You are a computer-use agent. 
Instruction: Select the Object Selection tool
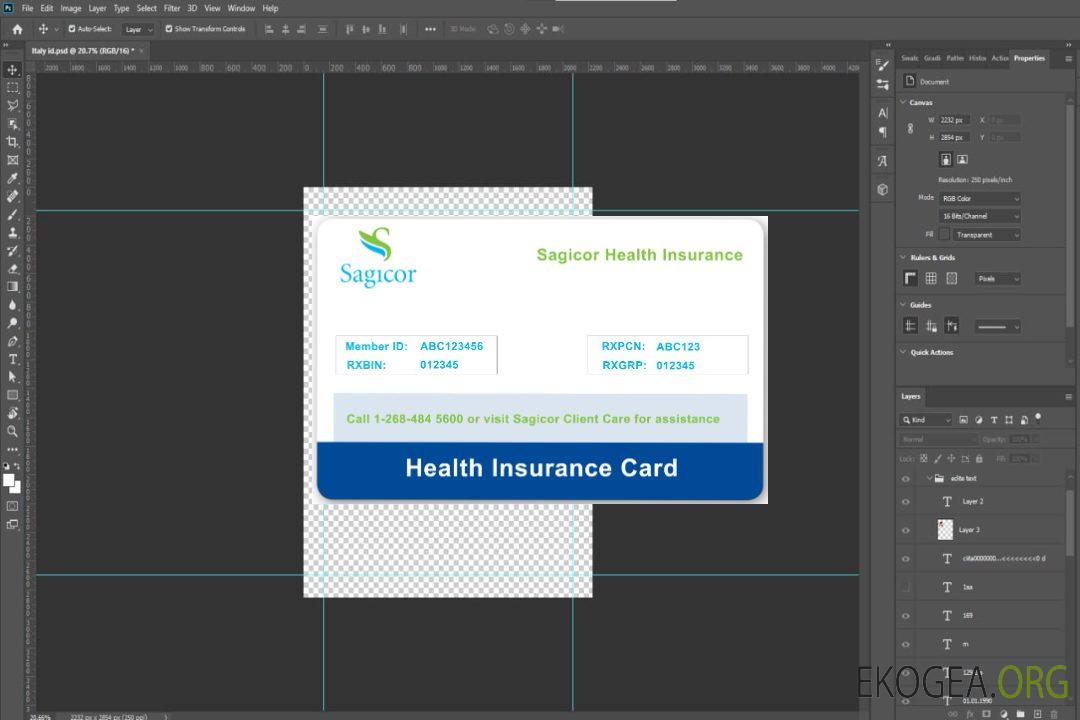click(12, 124)
